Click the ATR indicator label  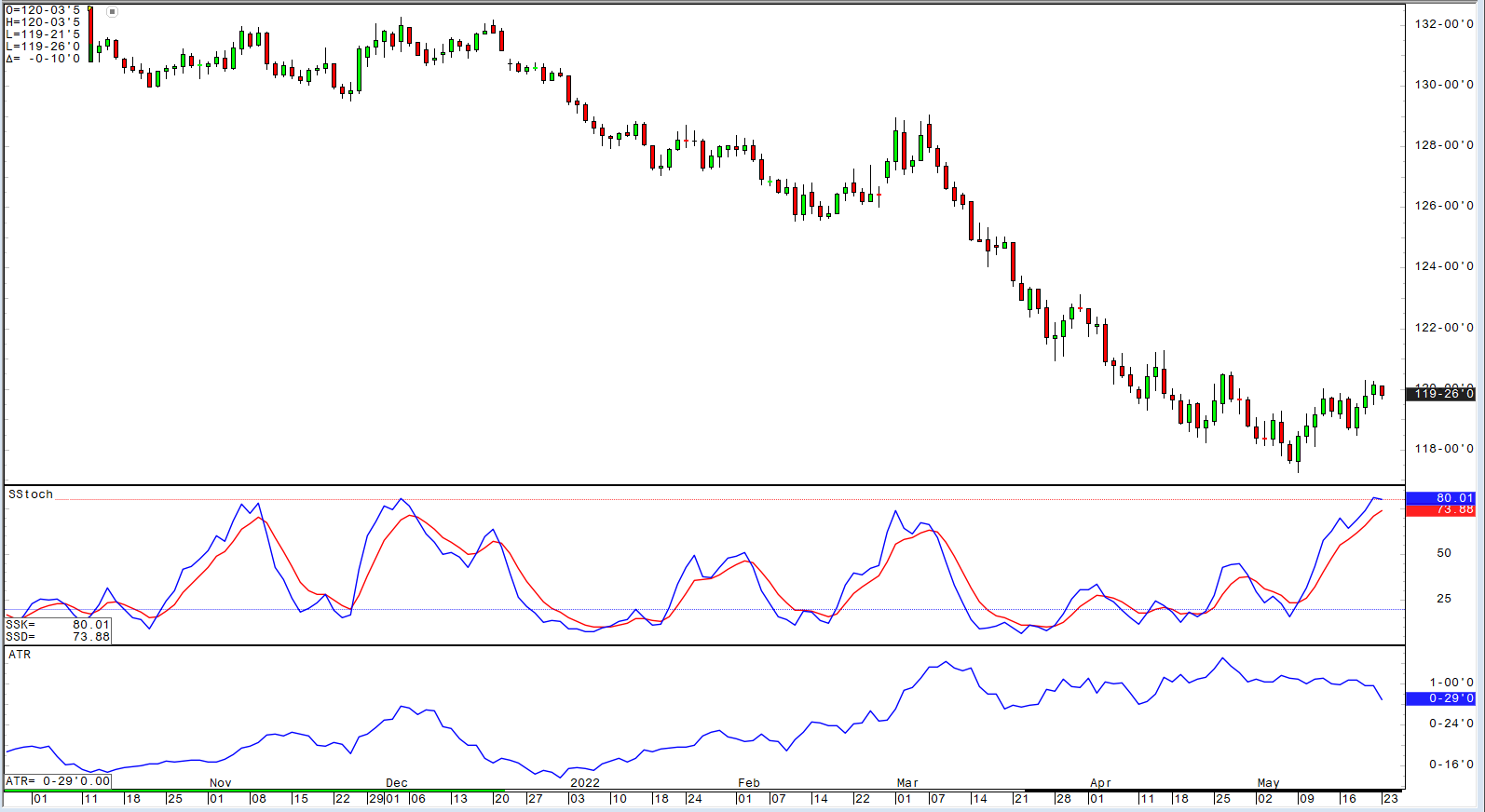(20, 655)
